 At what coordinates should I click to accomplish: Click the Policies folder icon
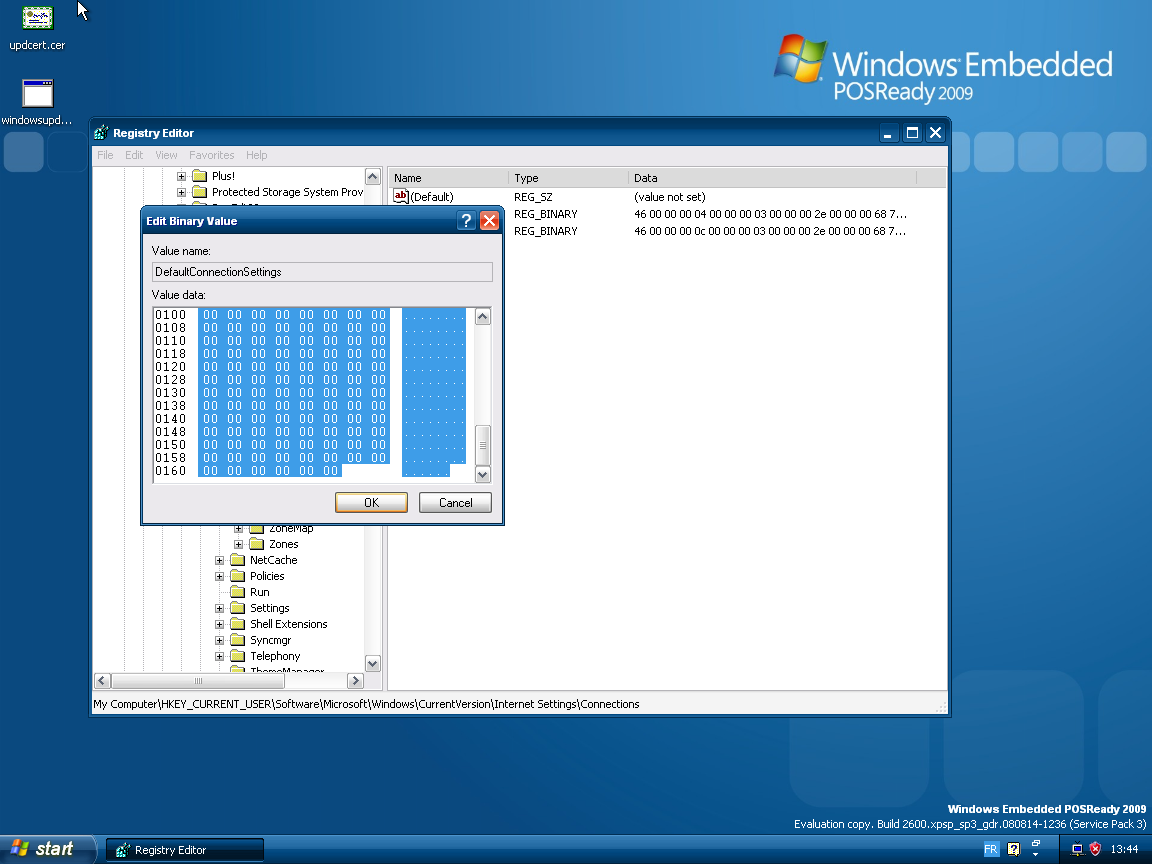[x=237, y=577]
